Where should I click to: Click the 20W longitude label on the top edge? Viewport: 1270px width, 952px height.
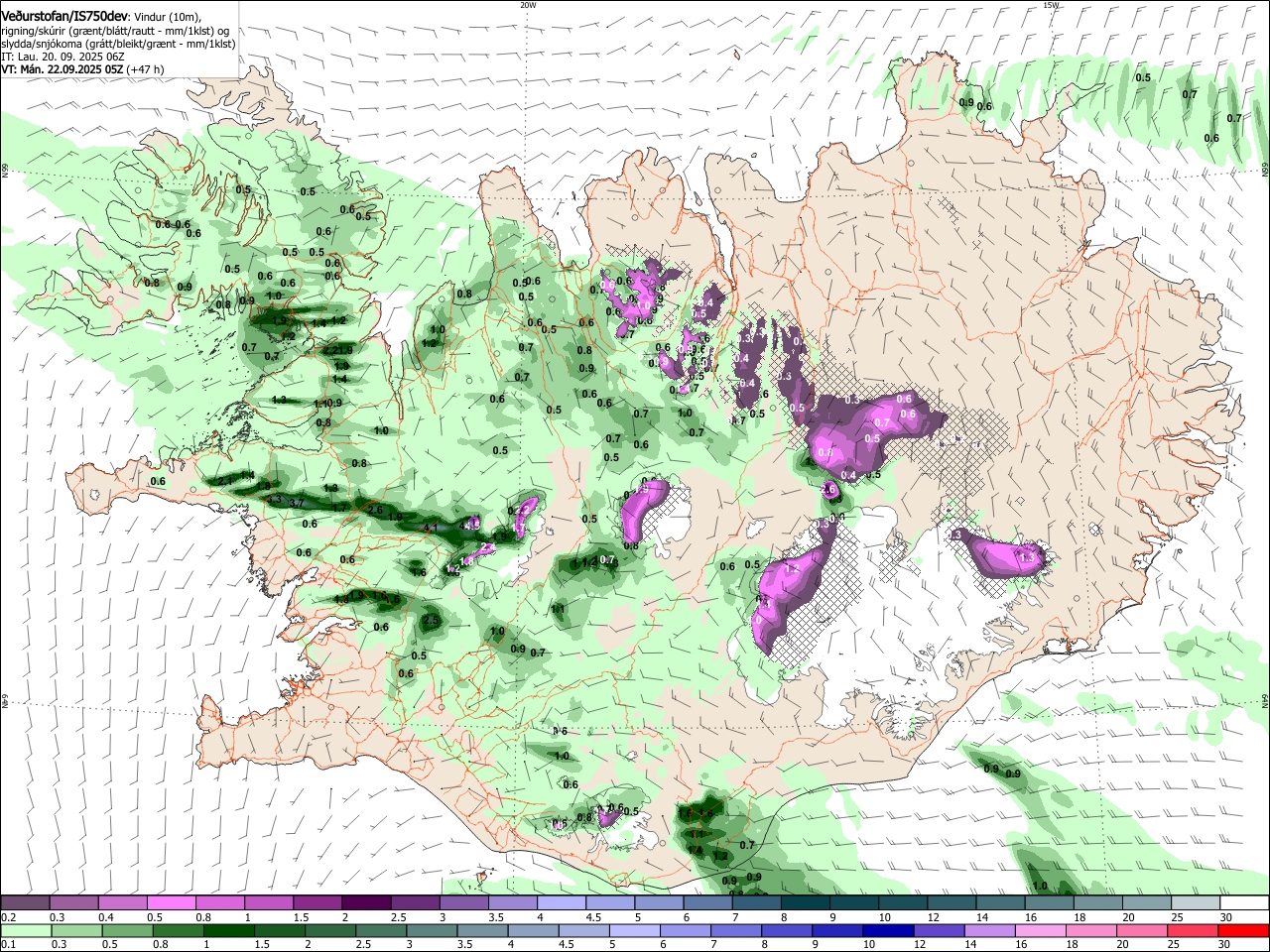528,5
